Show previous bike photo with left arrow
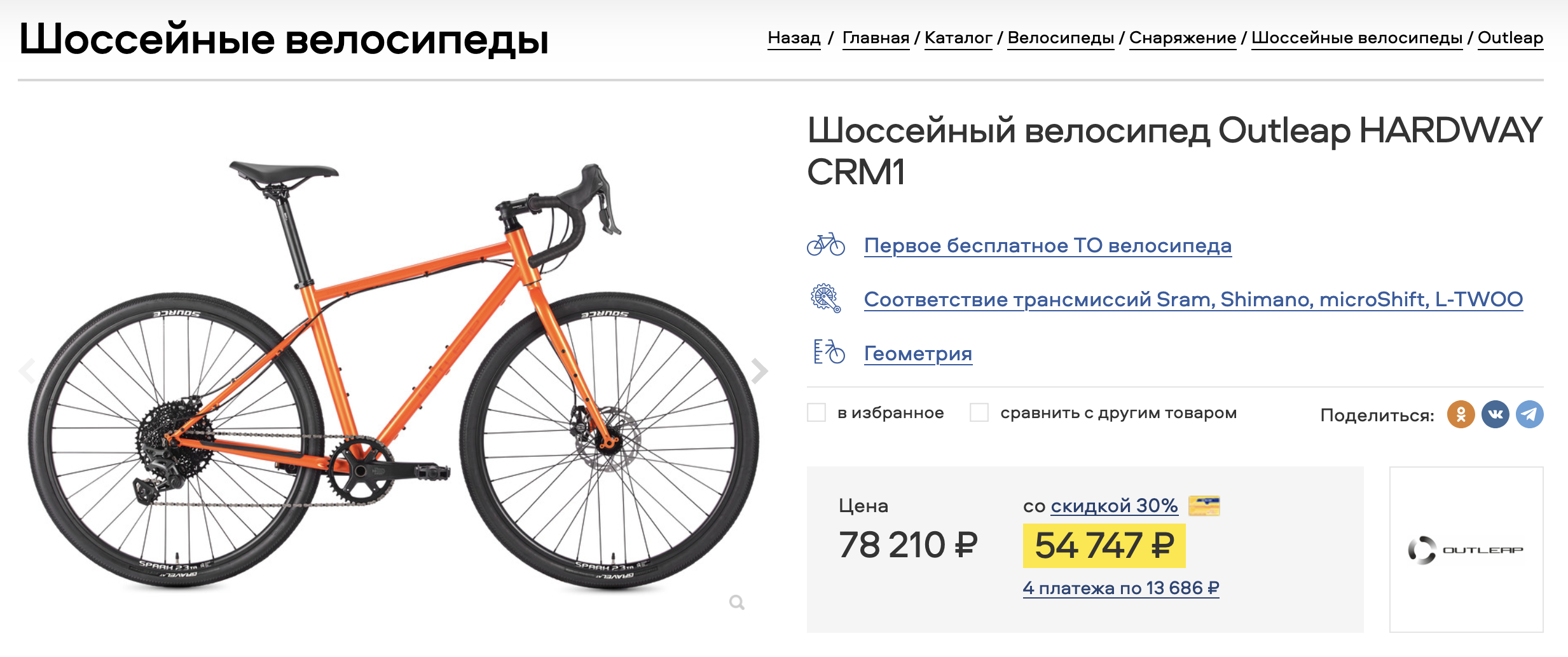The height and width of the screenshot is (657, 1568). [x=27, y=370]
